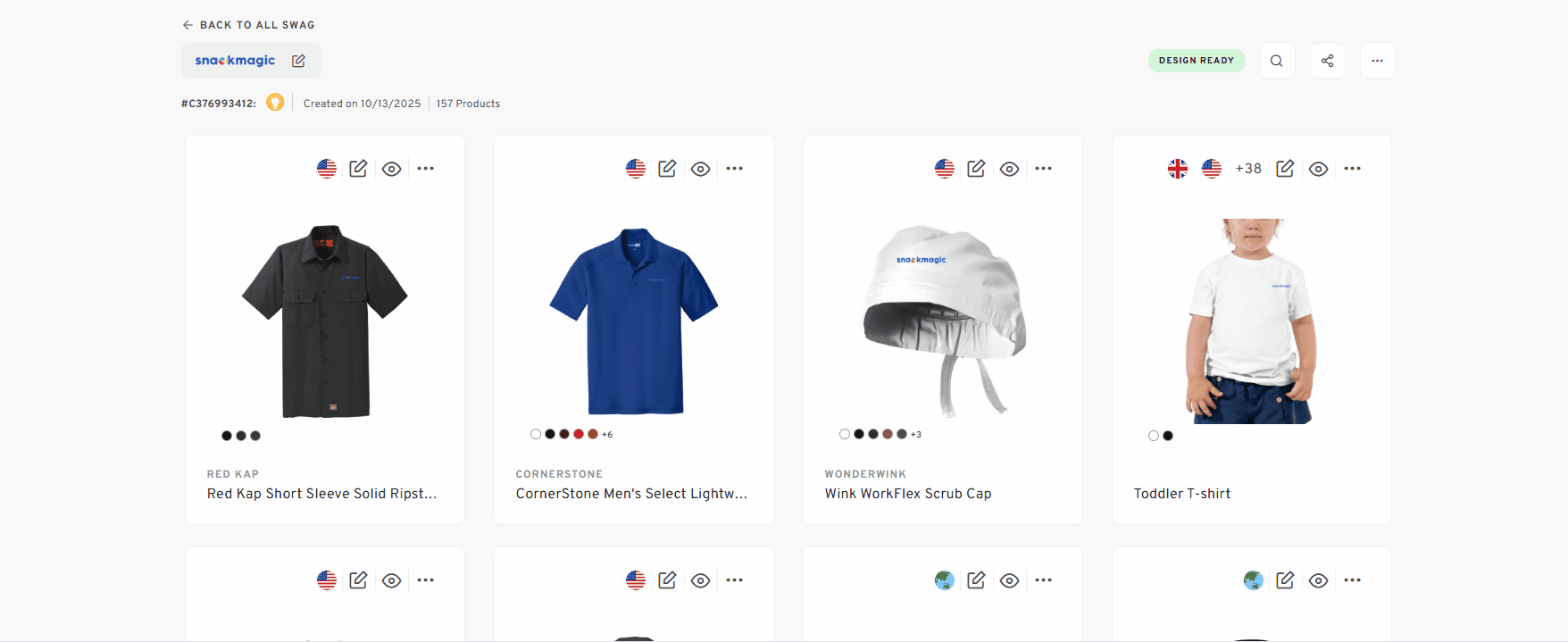Image resolution: width=1568 pixels, height=642 pixels.
Task: Click the WONDERWINK brand label
Action: (865, 474)
